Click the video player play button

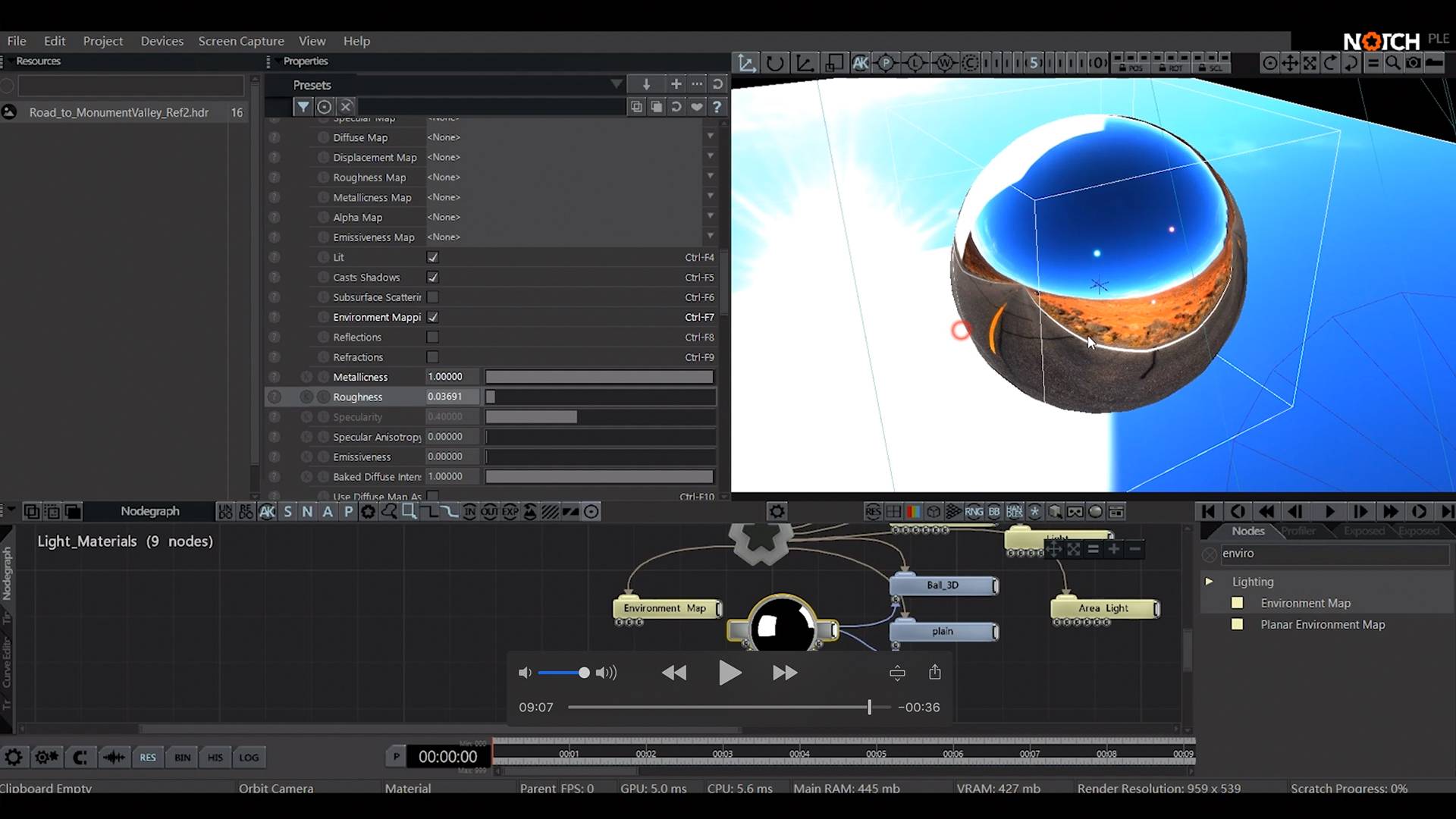point(730,673)
